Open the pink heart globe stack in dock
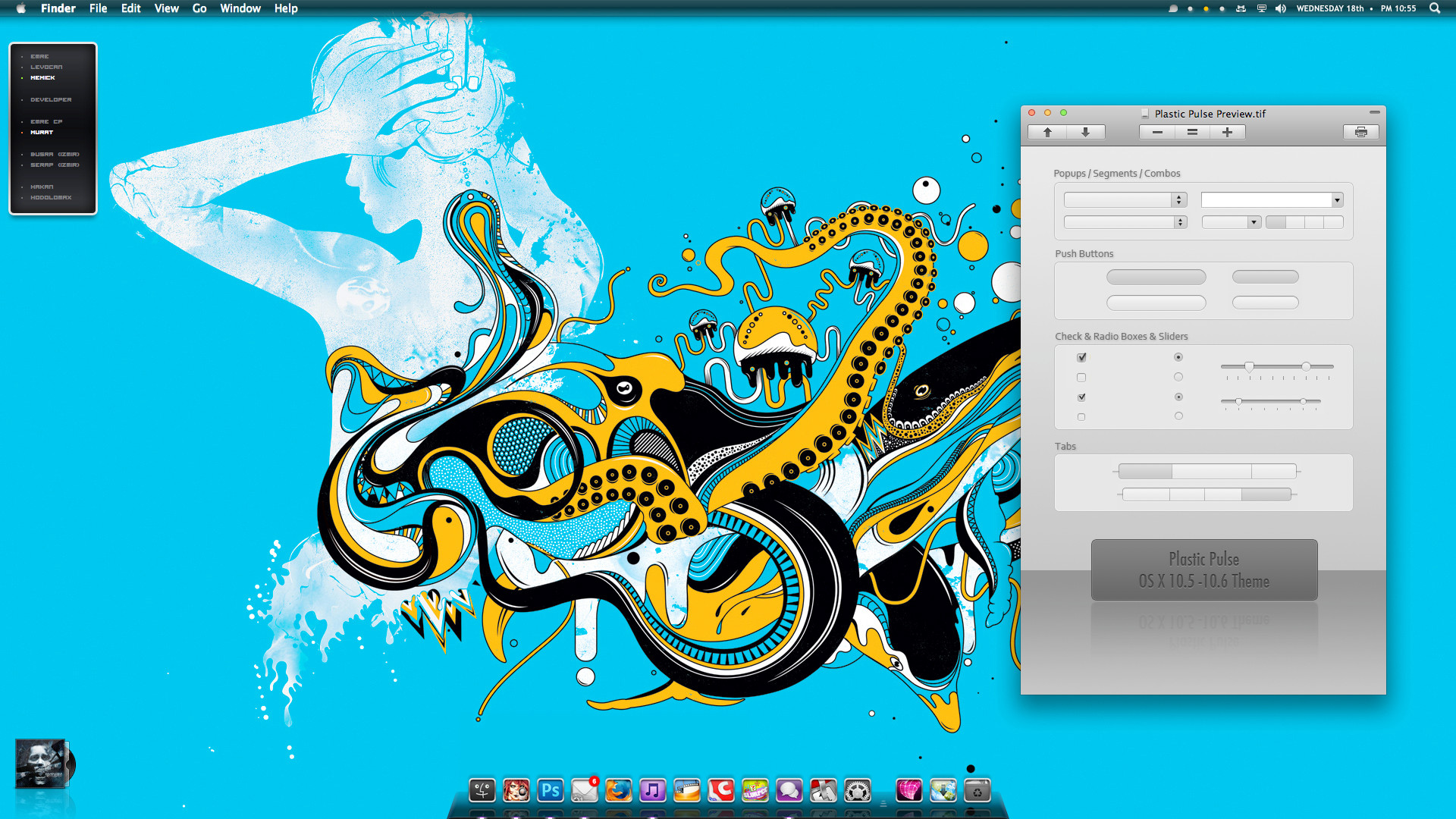 coord(909,791)
